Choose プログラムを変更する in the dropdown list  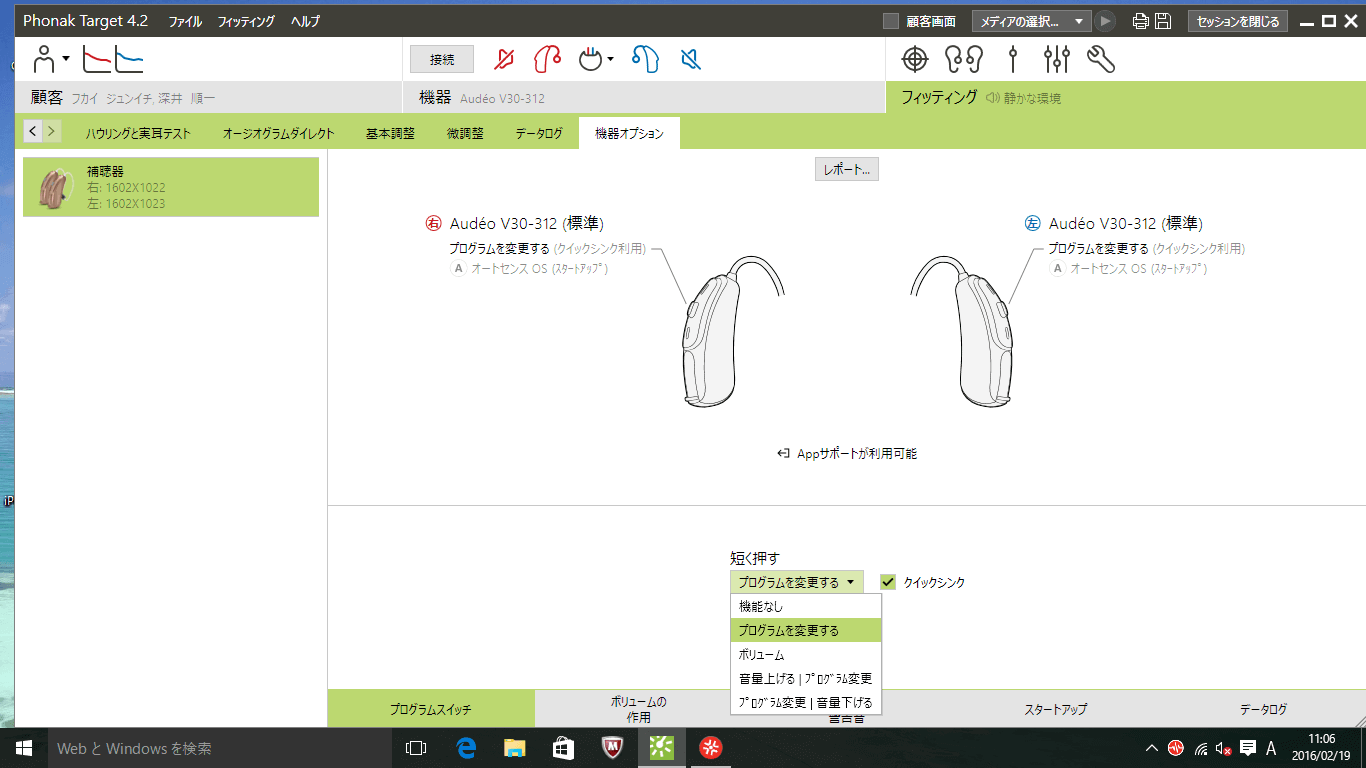tap(806, 630)
